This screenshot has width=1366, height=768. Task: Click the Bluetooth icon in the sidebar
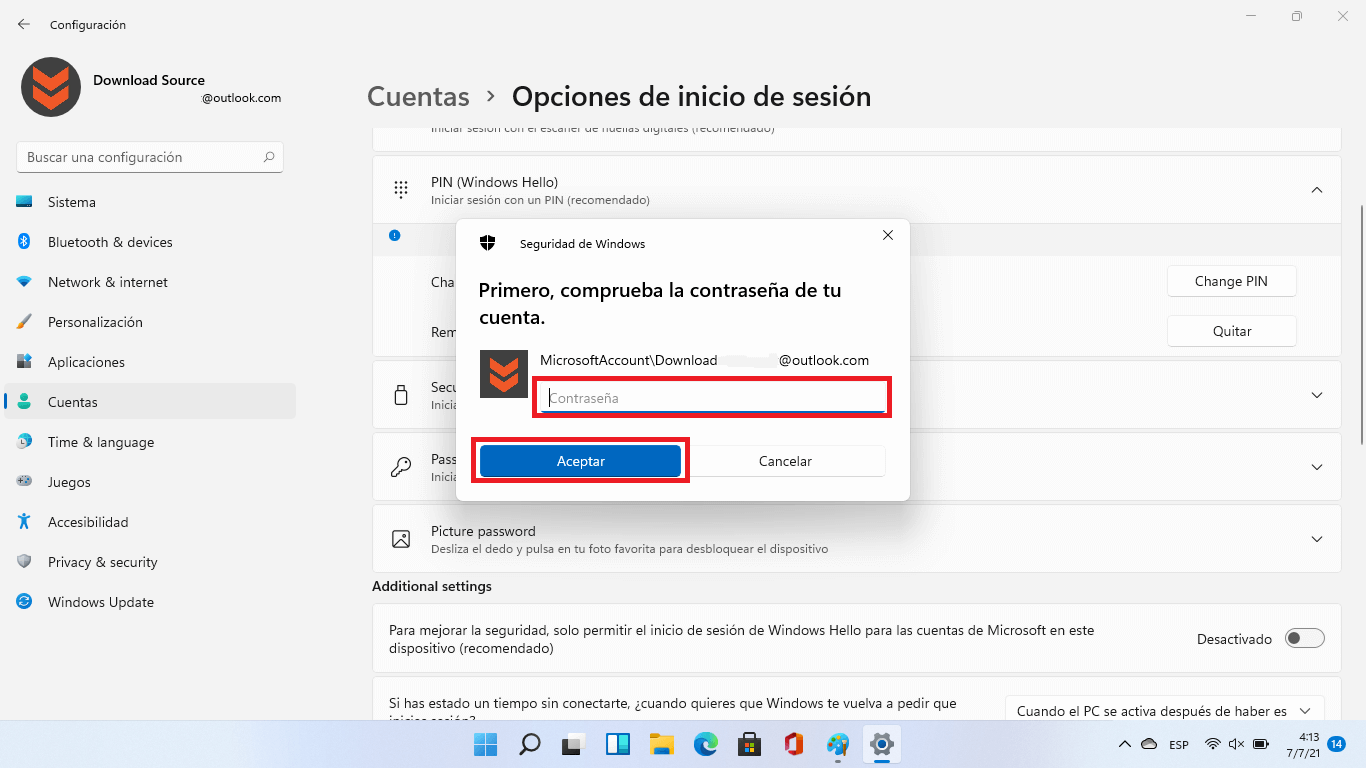24,242
